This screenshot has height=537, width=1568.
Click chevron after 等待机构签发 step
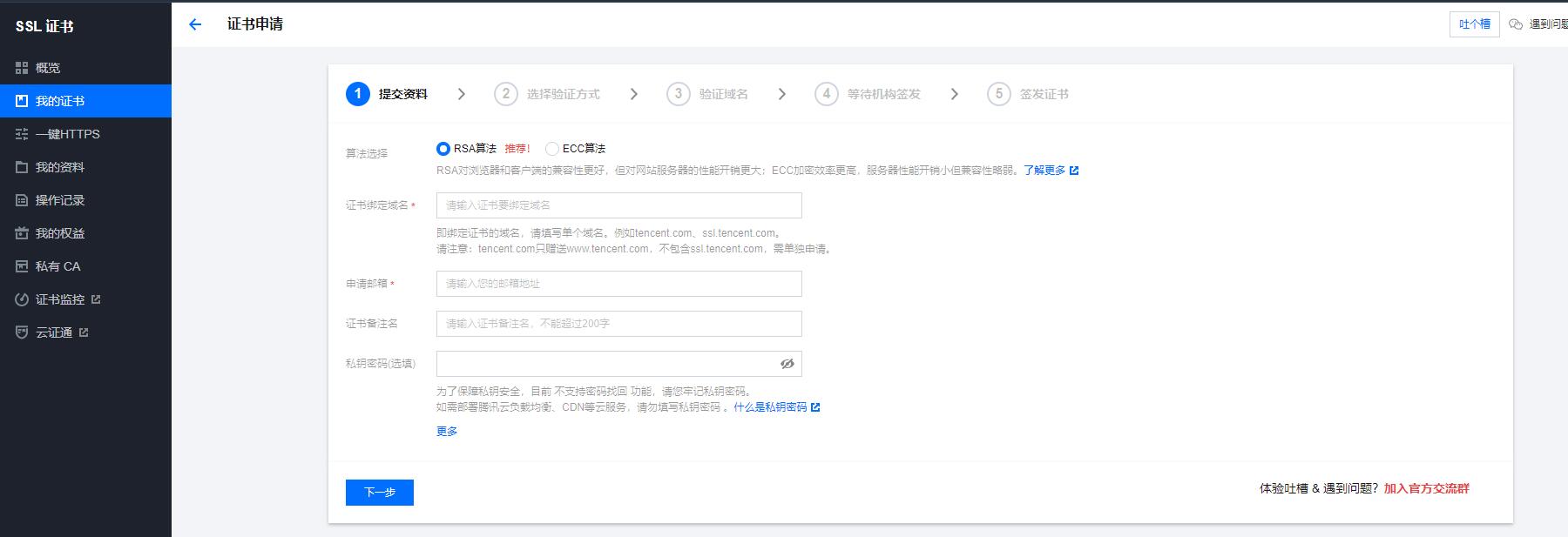tap(955, 94)
